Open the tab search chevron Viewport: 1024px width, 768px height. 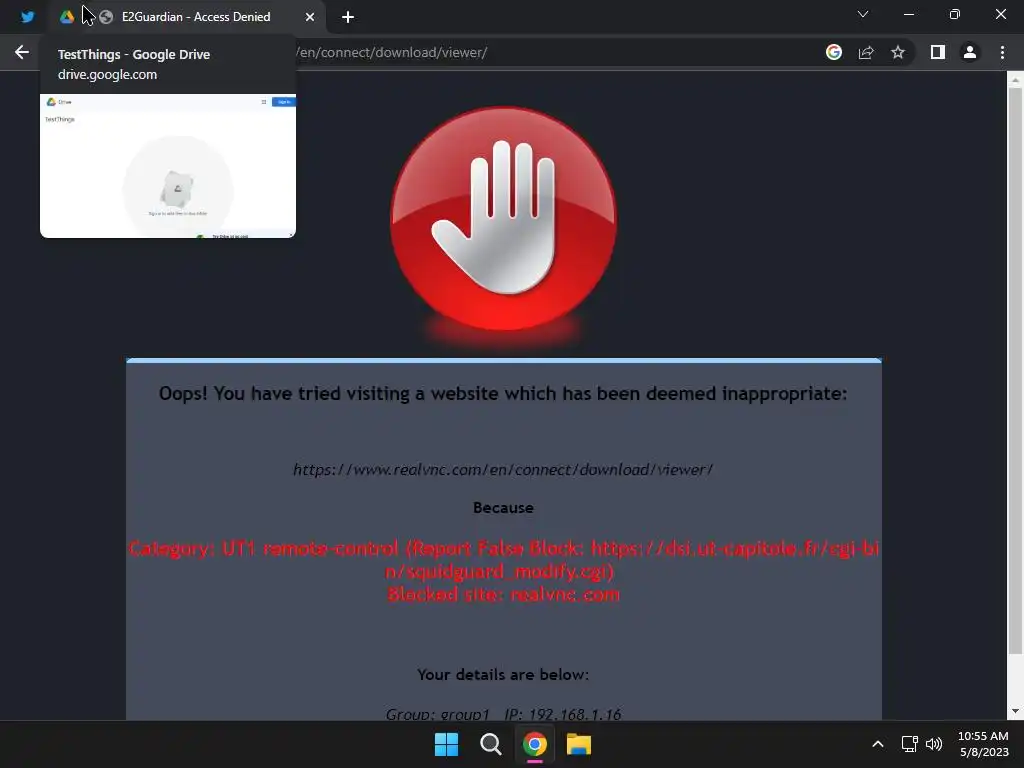pos(863,14)
